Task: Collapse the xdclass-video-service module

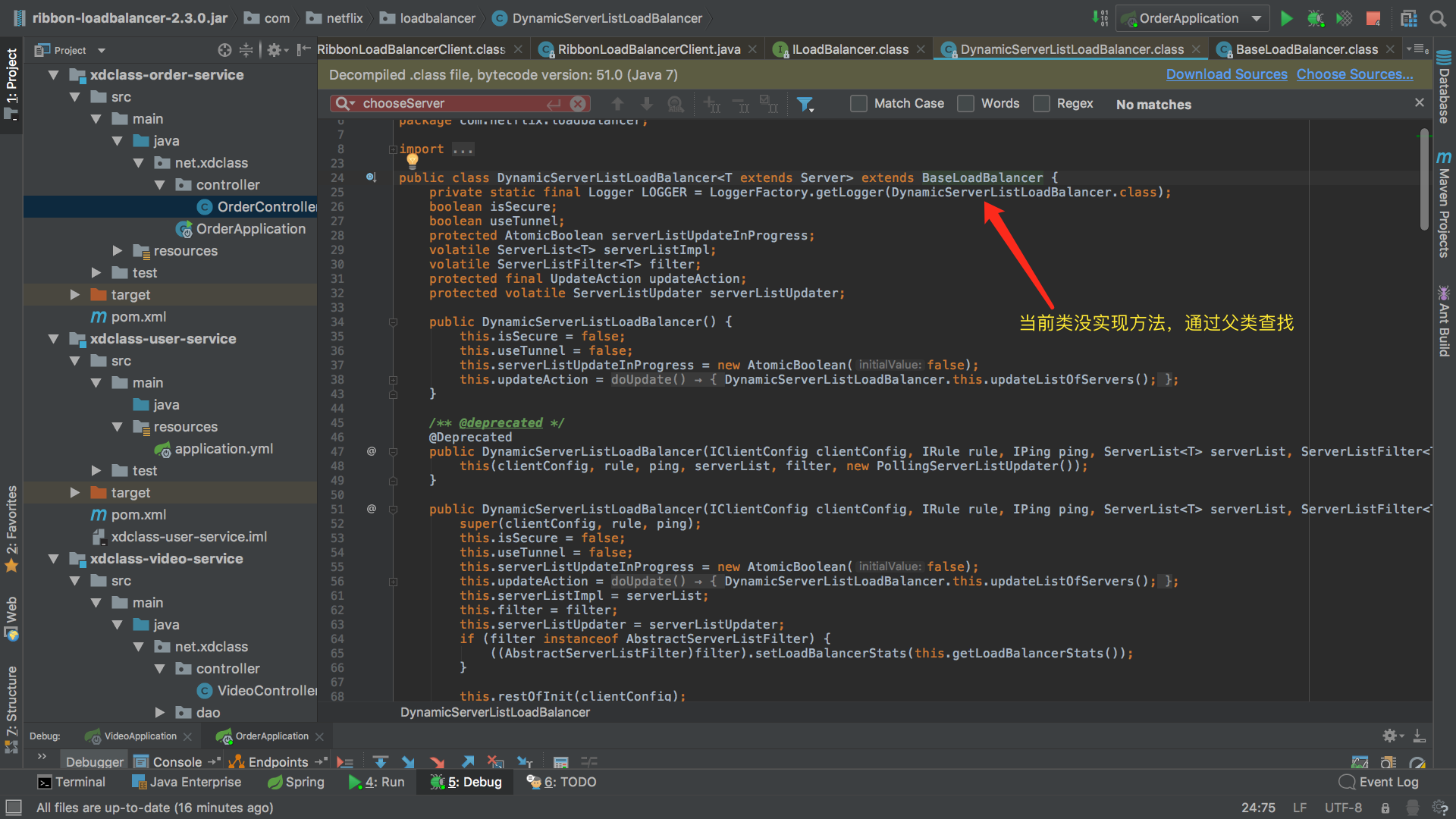Action: click(x=54, y=559)
